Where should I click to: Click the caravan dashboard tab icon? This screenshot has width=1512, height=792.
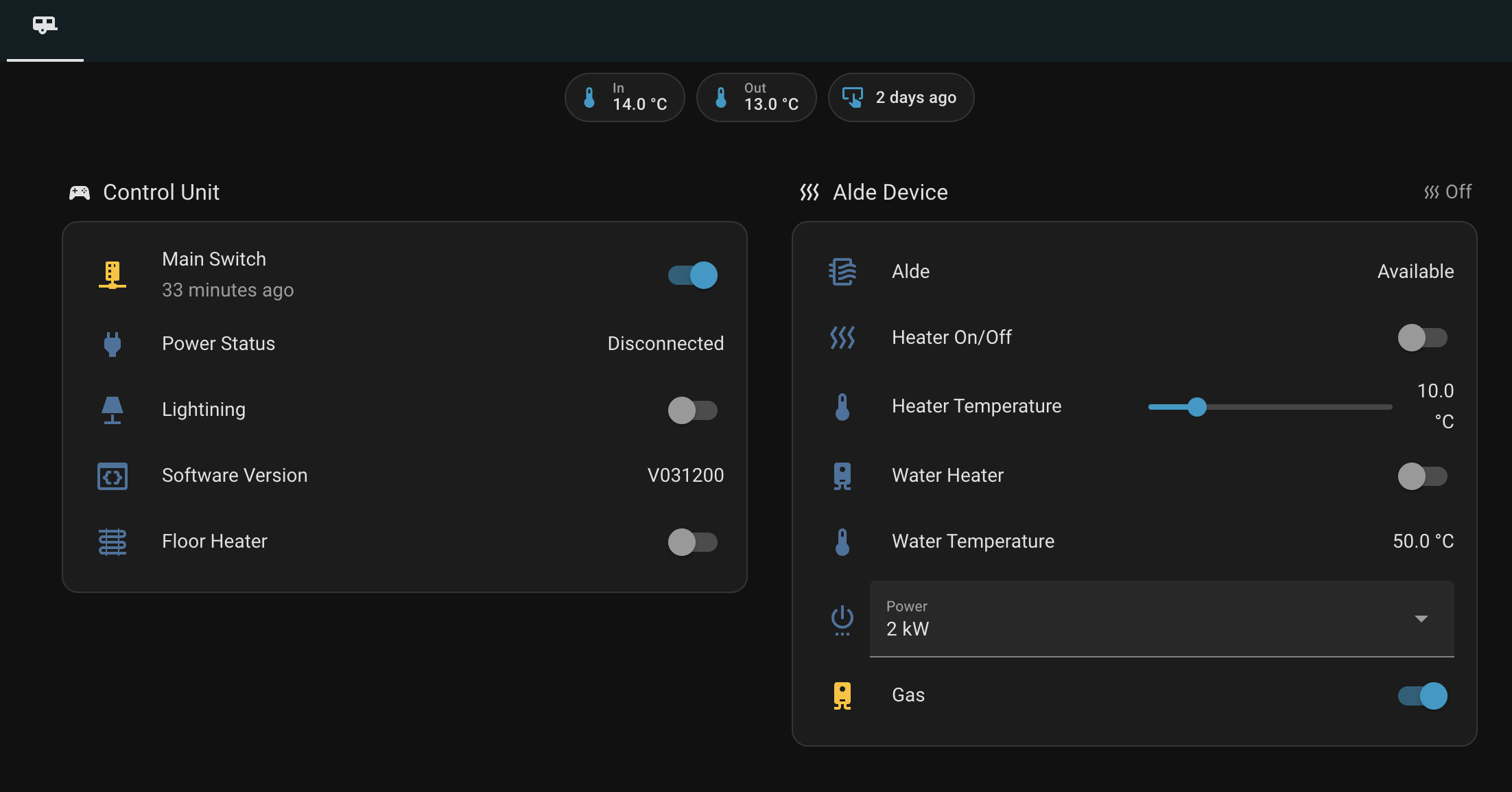point(45,25)
